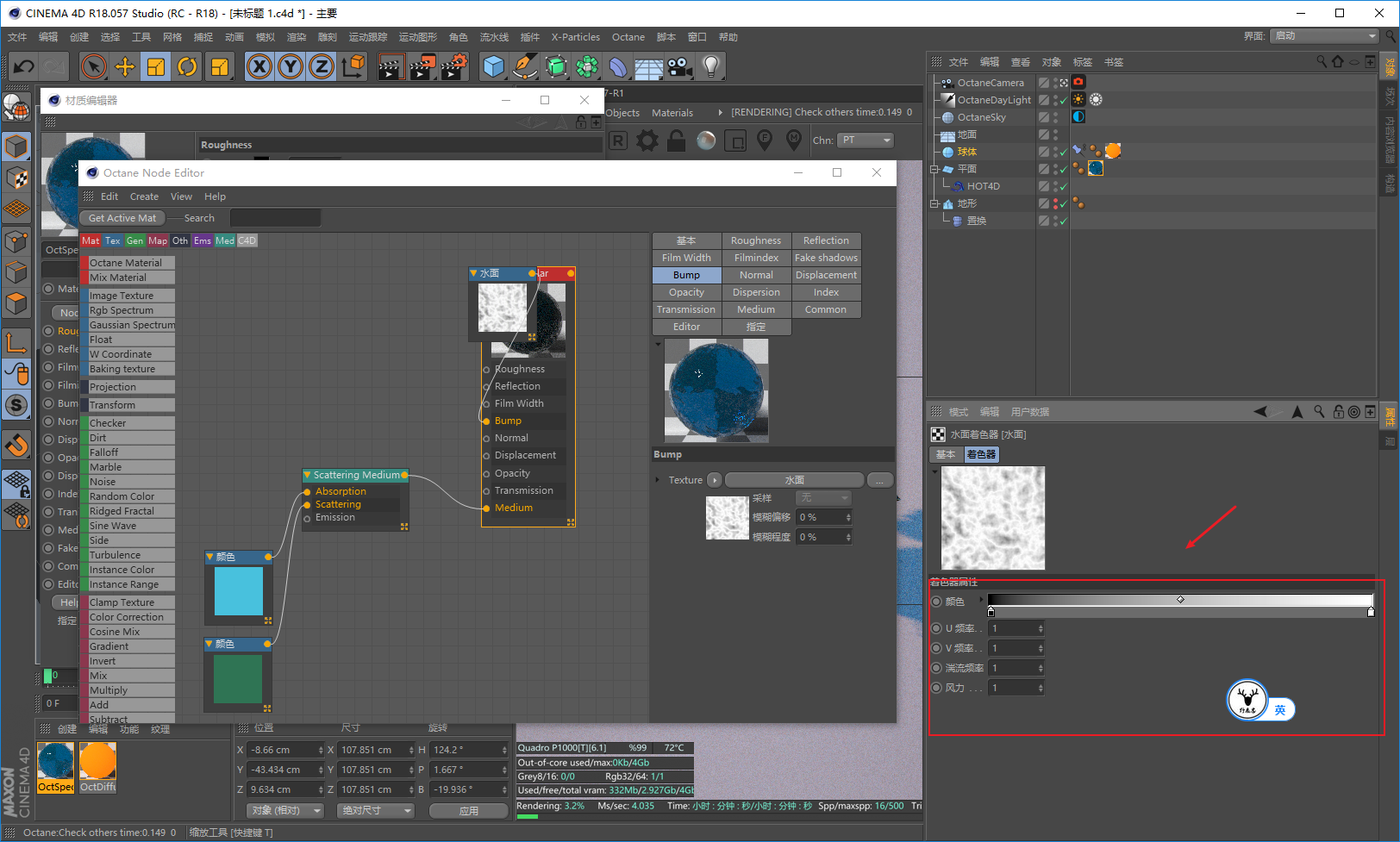The height and width of the screenshot is (842, 1400).
Task: Toggle layer square for OctaneCamera
Action: [1043, 83]
